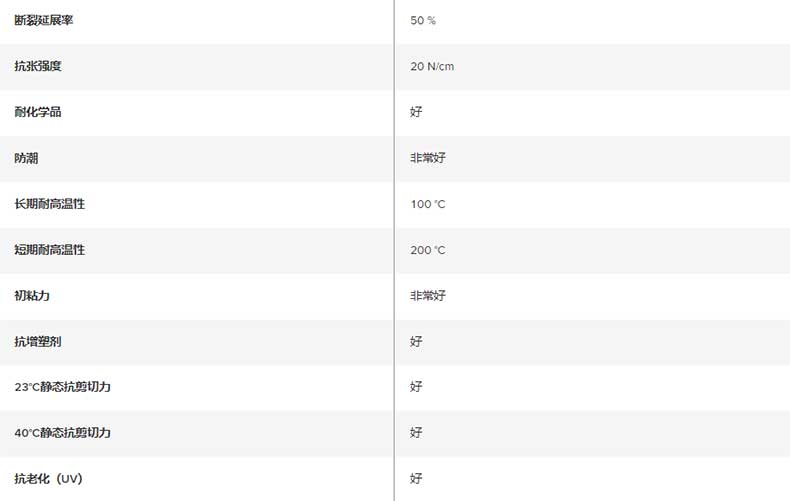The width and height of the screenshot is (790, 501).
Task: Click the 23°C静态抗剪切力 label
Action: [x=62, y=387]
